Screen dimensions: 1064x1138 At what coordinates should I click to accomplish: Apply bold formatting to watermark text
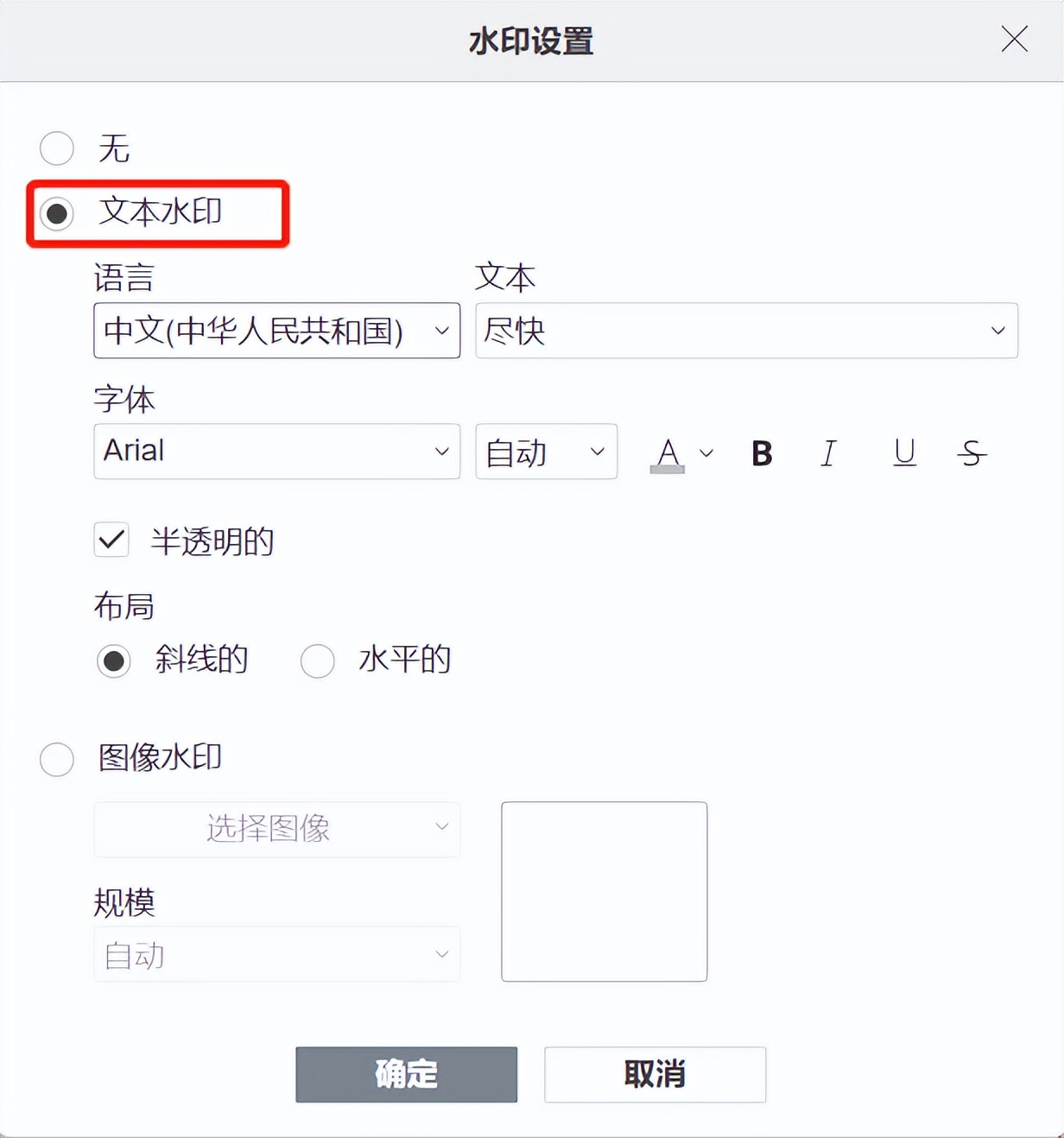(760, 452)
